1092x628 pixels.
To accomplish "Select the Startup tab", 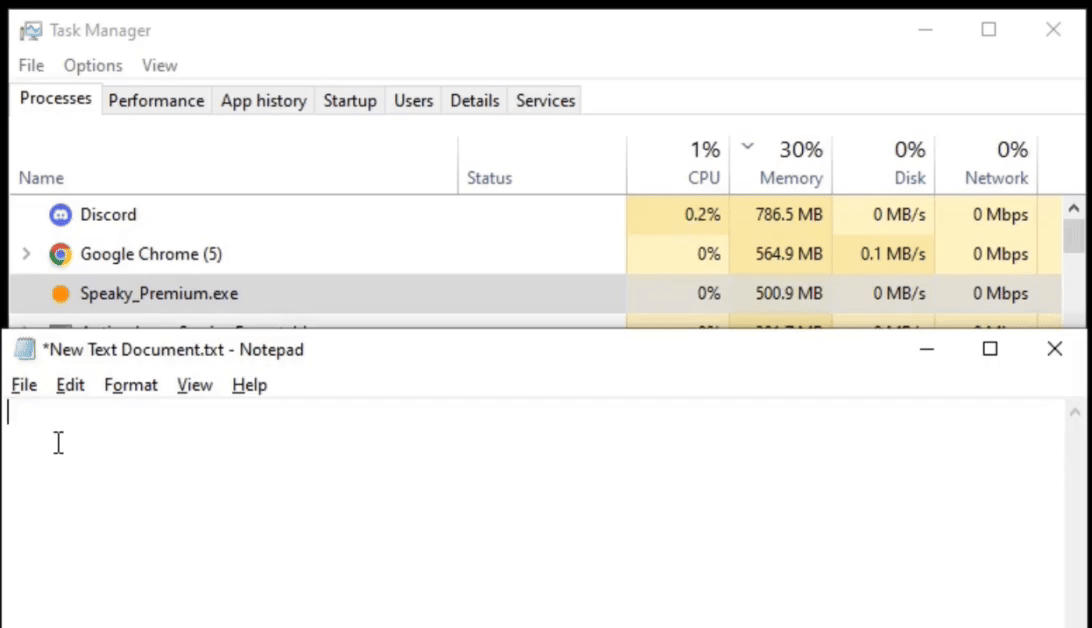I will tap(350, 101).
